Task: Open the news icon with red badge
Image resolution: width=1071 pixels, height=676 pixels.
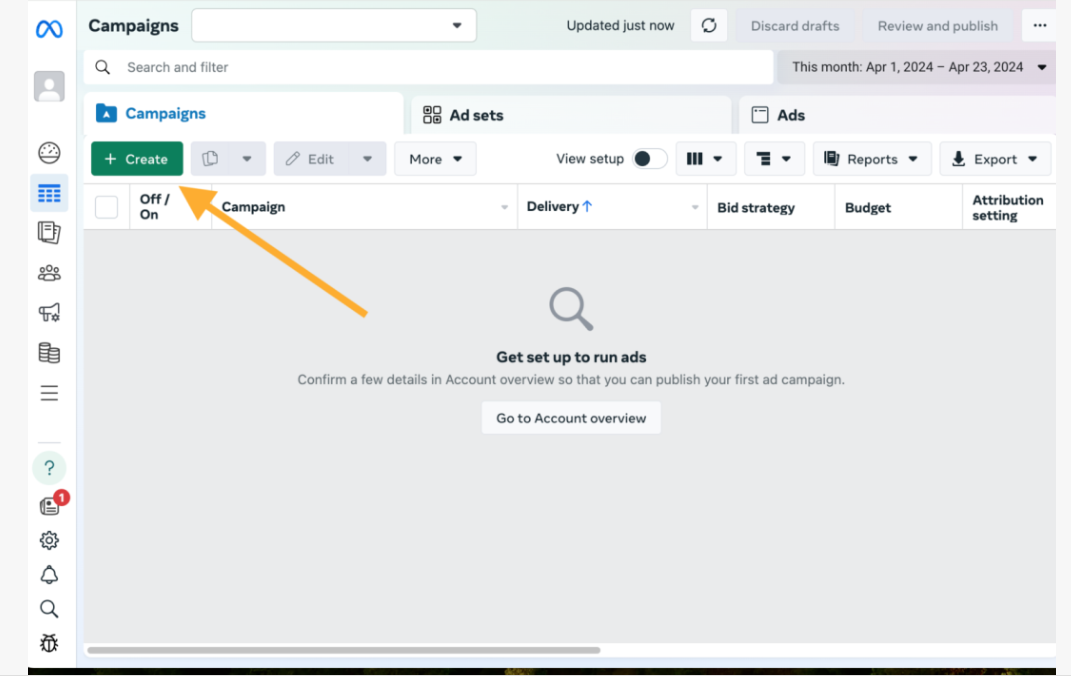Action: pos(51,504)
